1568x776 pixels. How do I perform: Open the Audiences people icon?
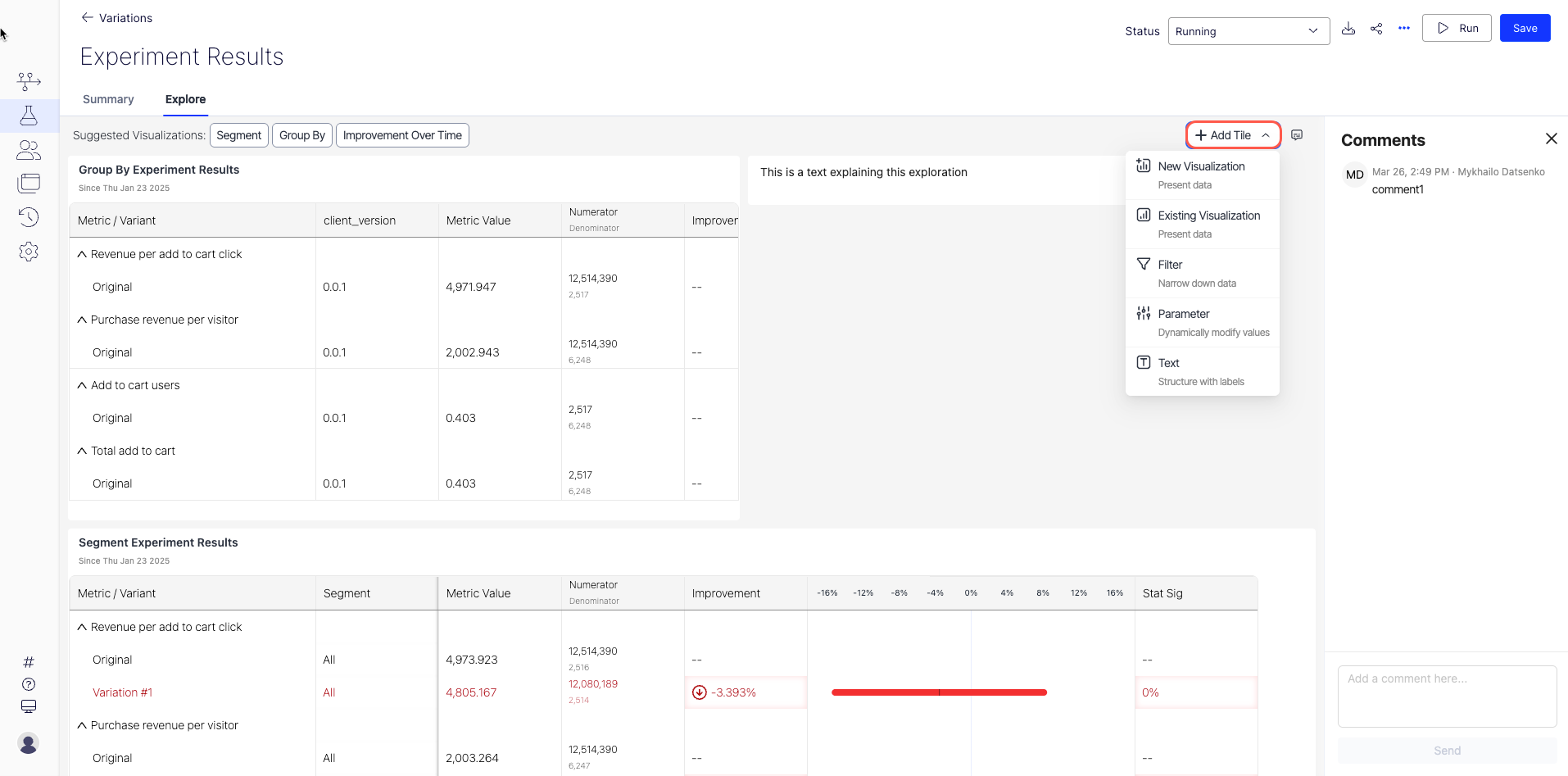click(x=29, y=150)
